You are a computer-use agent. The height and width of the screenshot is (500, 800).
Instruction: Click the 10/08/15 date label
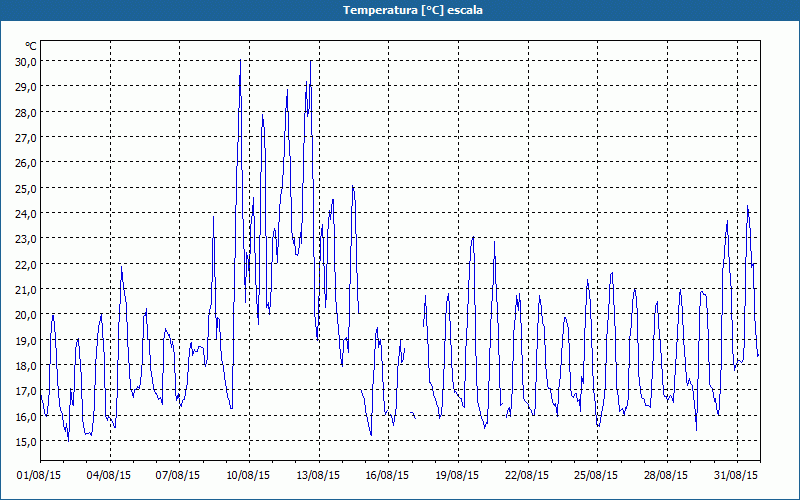click(x=248, y=475)
